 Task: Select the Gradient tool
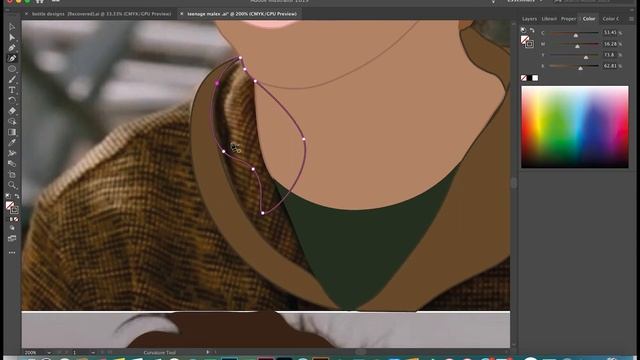tap(12, 132)
